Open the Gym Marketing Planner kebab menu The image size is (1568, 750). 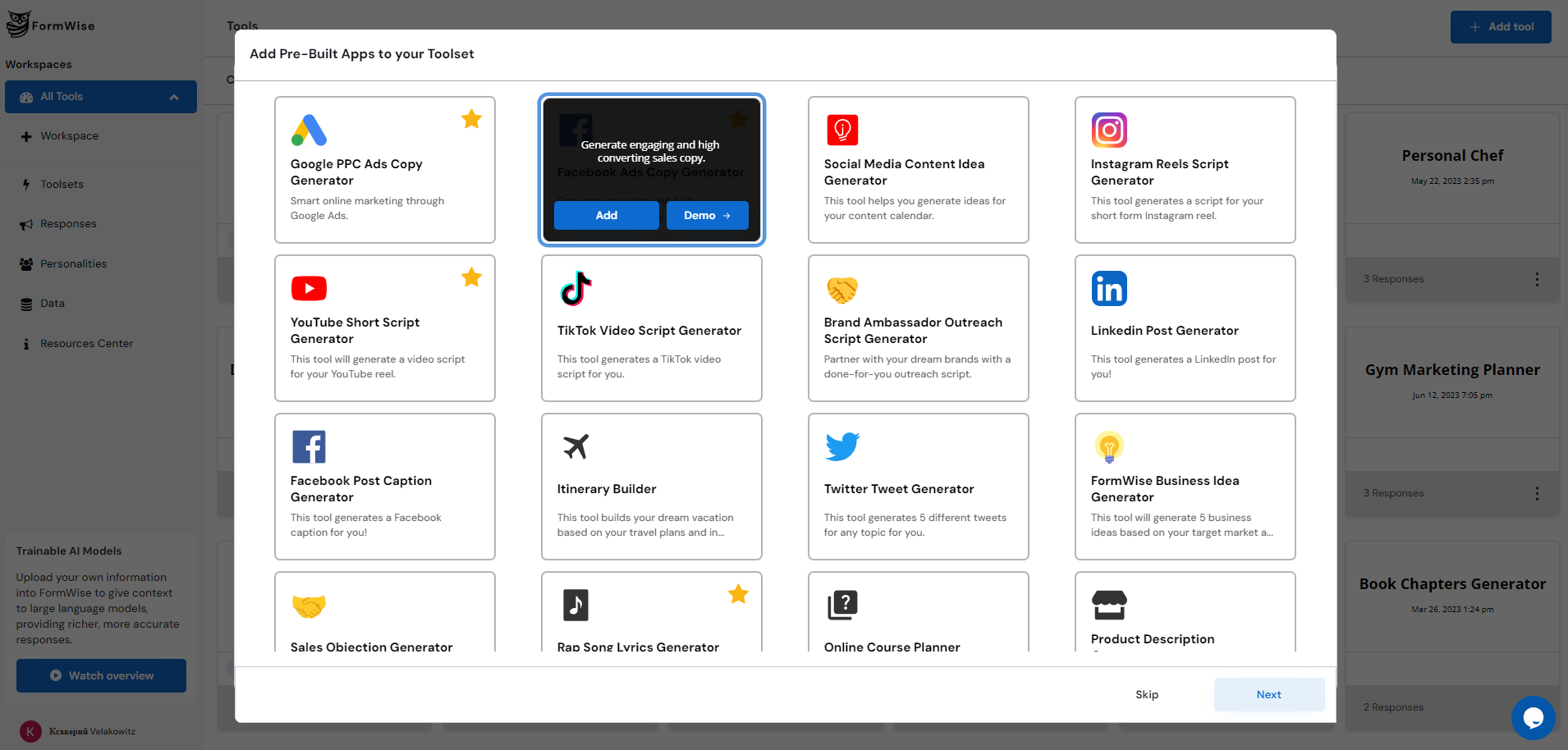[x=1536, y=493]
